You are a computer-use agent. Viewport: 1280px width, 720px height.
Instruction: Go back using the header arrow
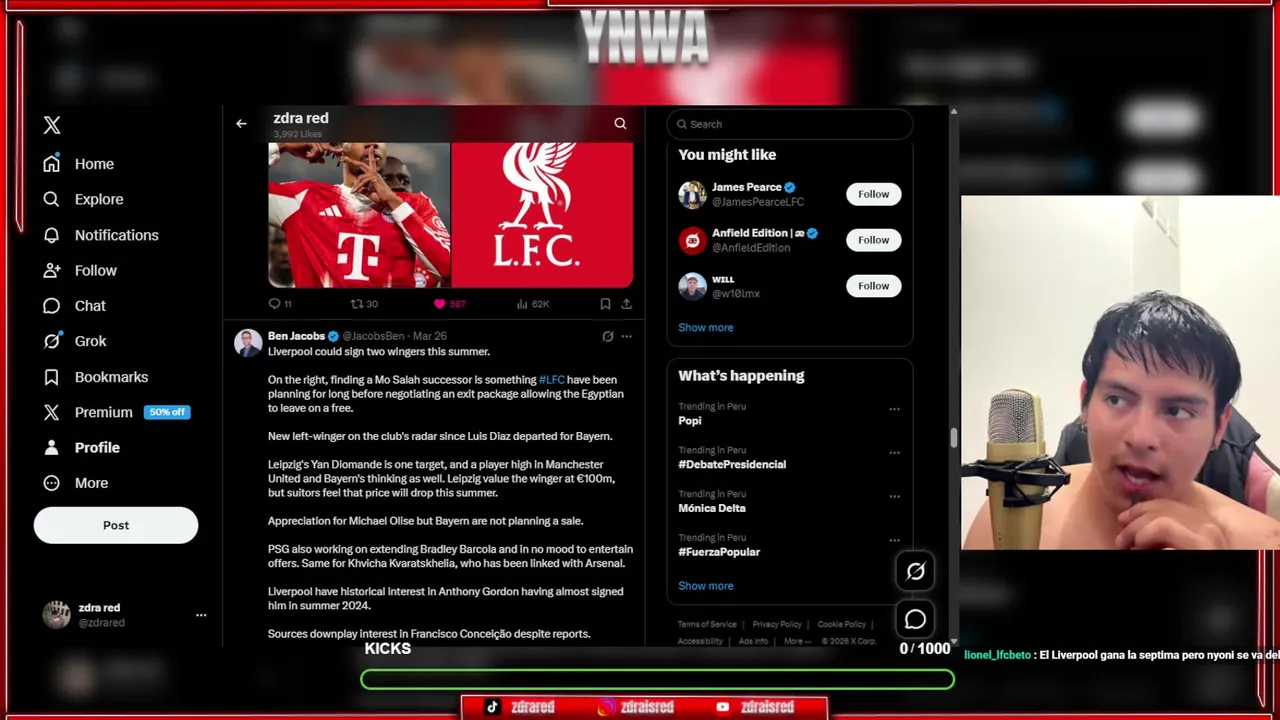click(x=241, y=124)
